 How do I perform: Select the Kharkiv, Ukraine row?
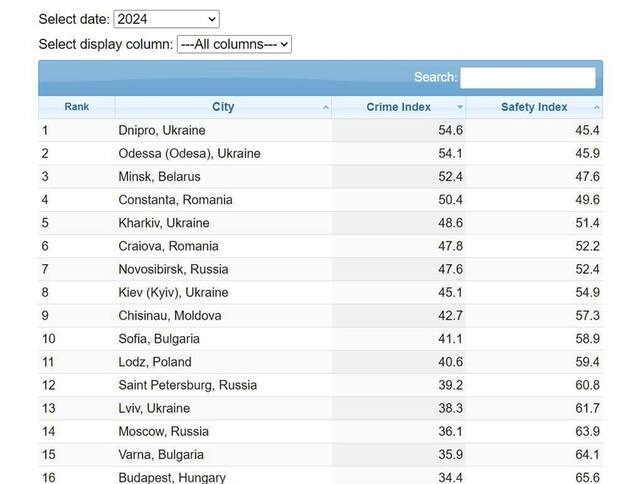(x=164, y=223)
